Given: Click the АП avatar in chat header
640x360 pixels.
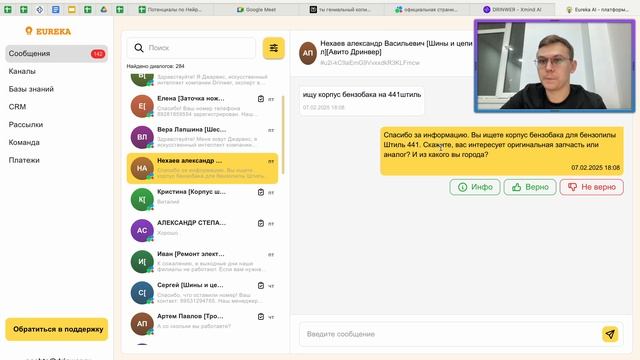Looking at the screenshot, I should (x=308, y=53).
